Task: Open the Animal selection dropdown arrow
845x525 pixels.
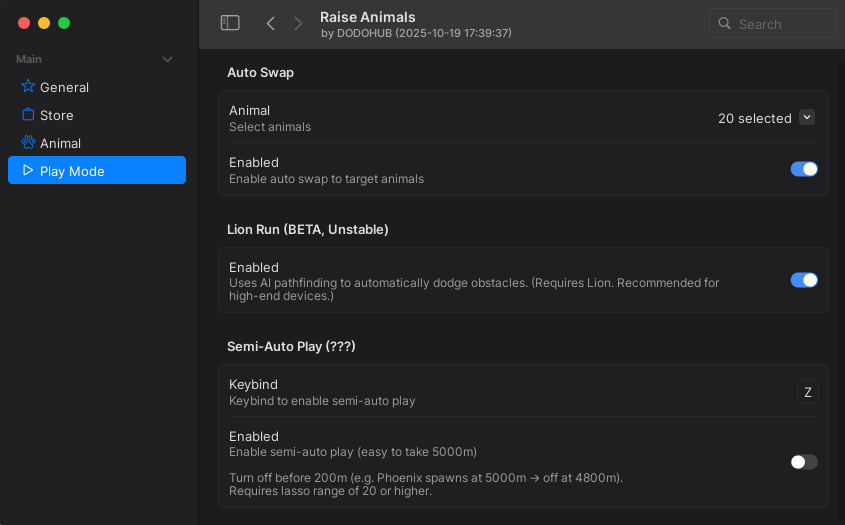Action: (807, 117)
